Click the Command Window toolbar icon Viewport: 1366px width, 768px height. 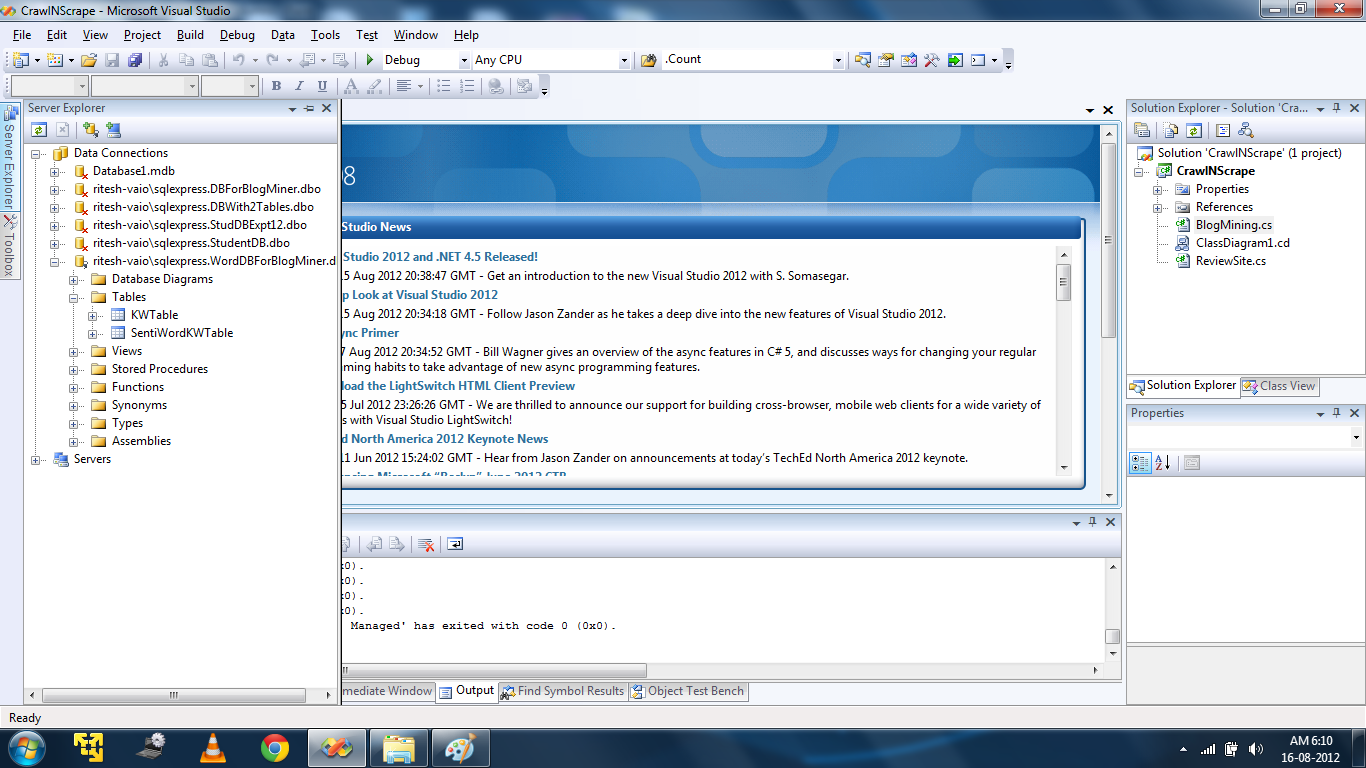click(978, 60)
